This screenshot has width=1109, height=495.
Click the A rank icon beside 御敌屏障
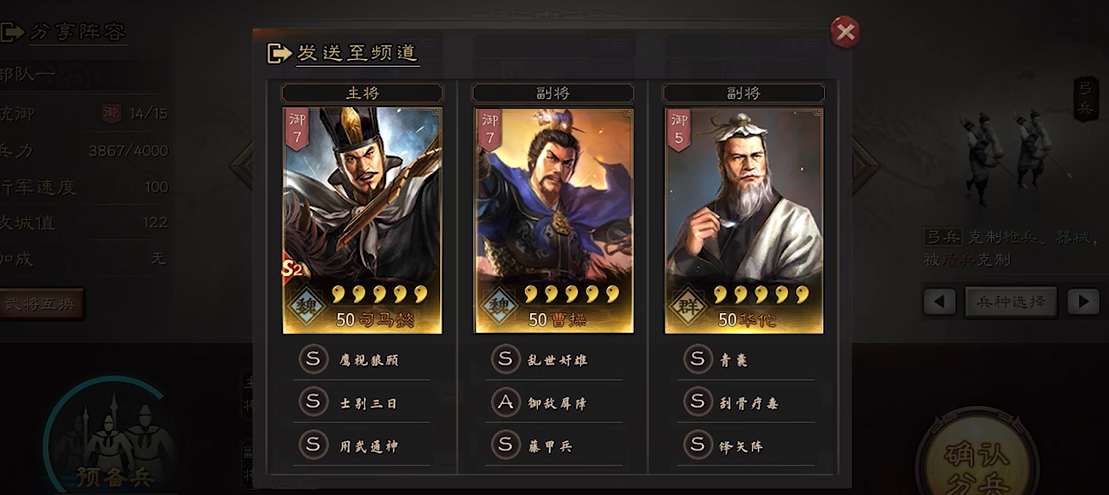505,402
